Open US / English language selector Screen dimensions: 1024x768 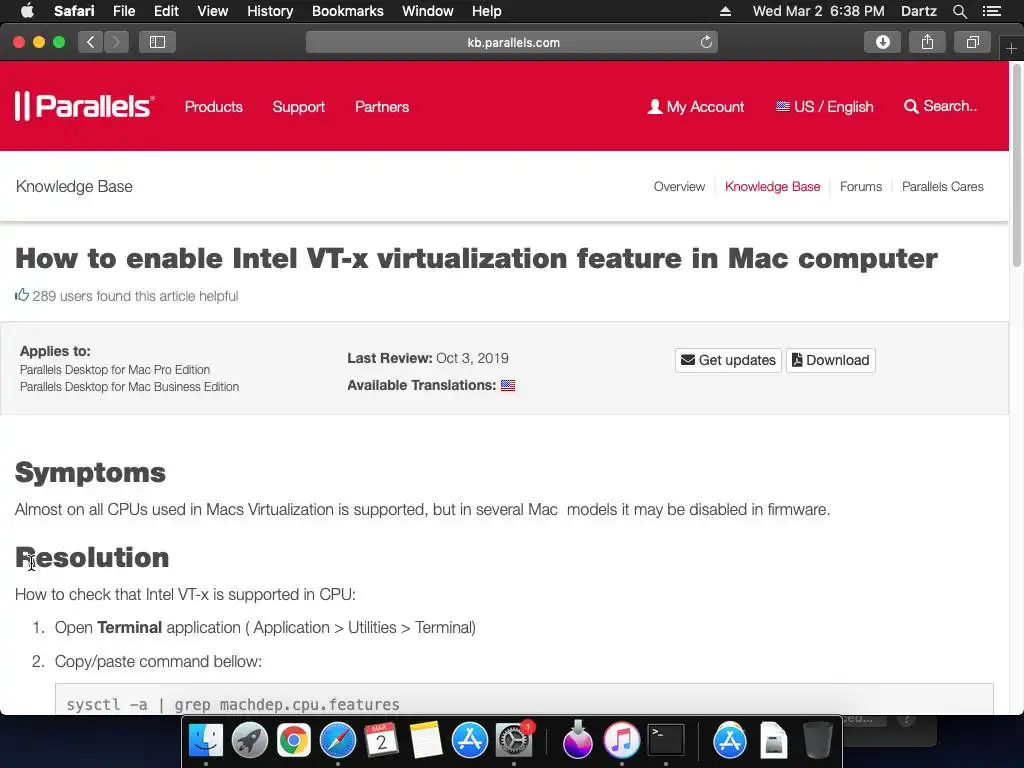click(x=824, y=106)
